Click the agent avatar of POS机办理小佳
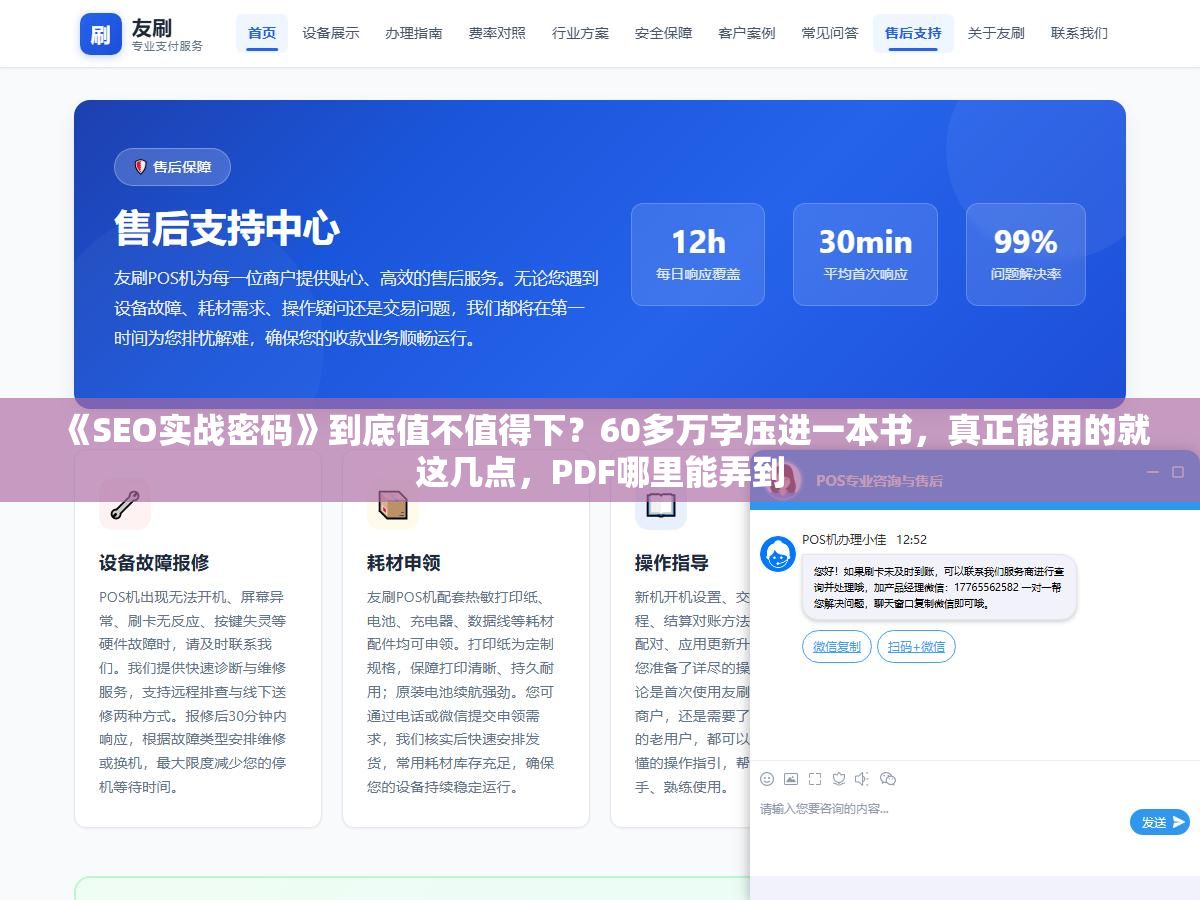 (778, 554)
